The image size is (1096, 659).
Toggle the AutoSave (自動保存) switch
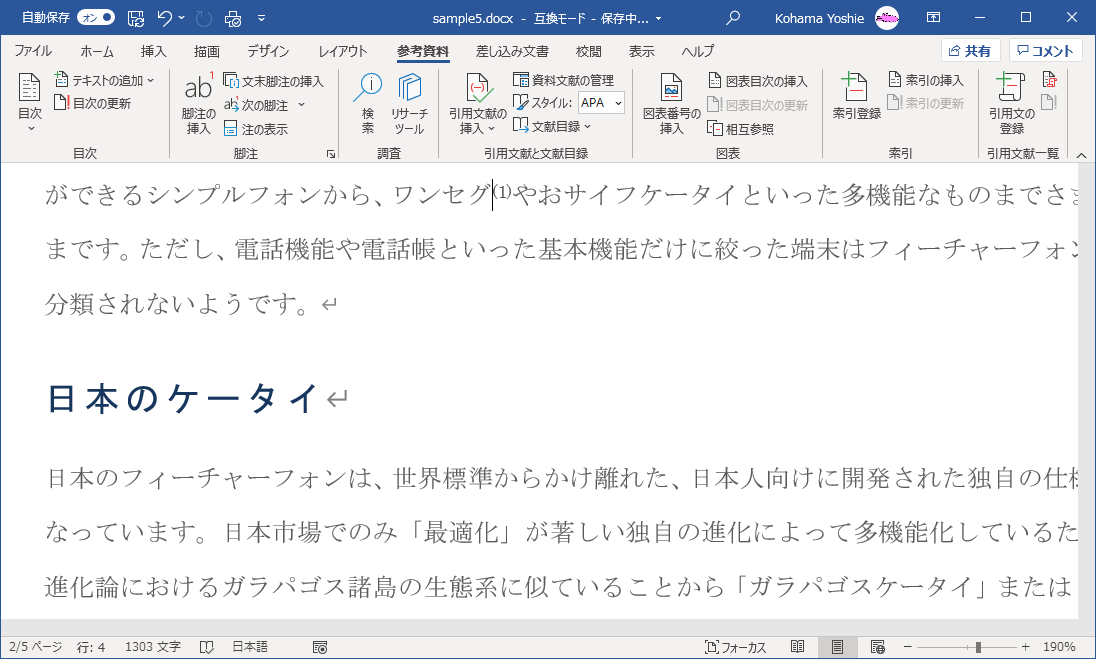click(96, 17)
